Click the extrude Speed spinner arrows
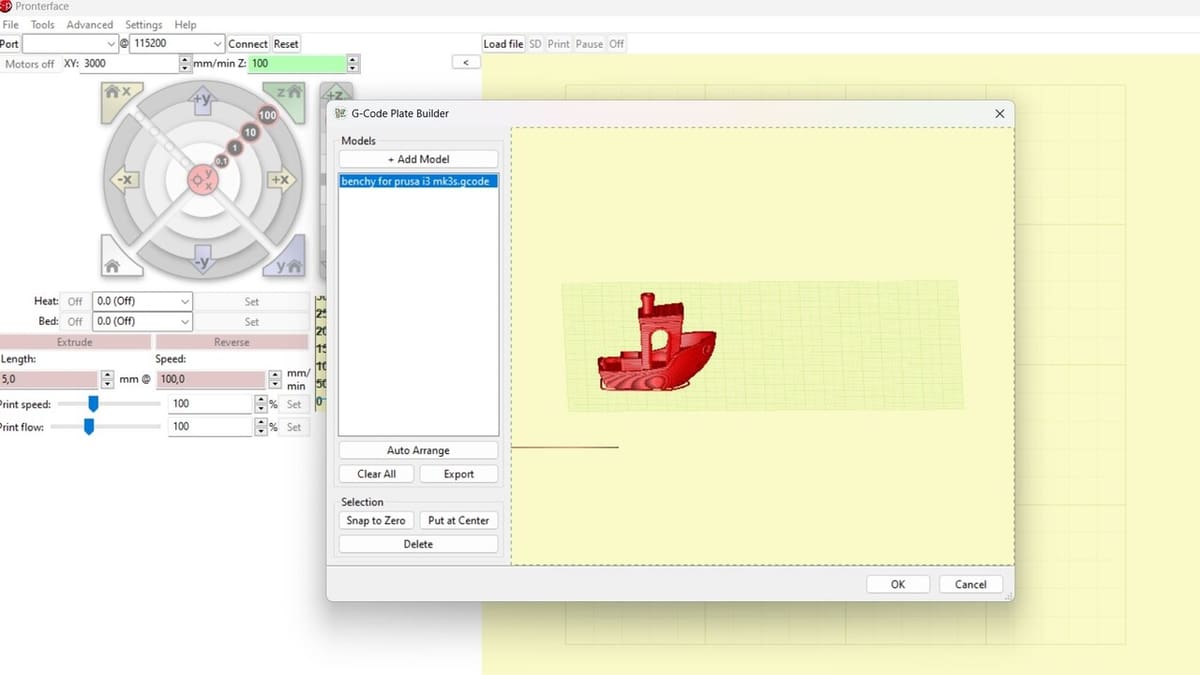The width and height of the screenshot is (1200, 675). tap(275, 380)
